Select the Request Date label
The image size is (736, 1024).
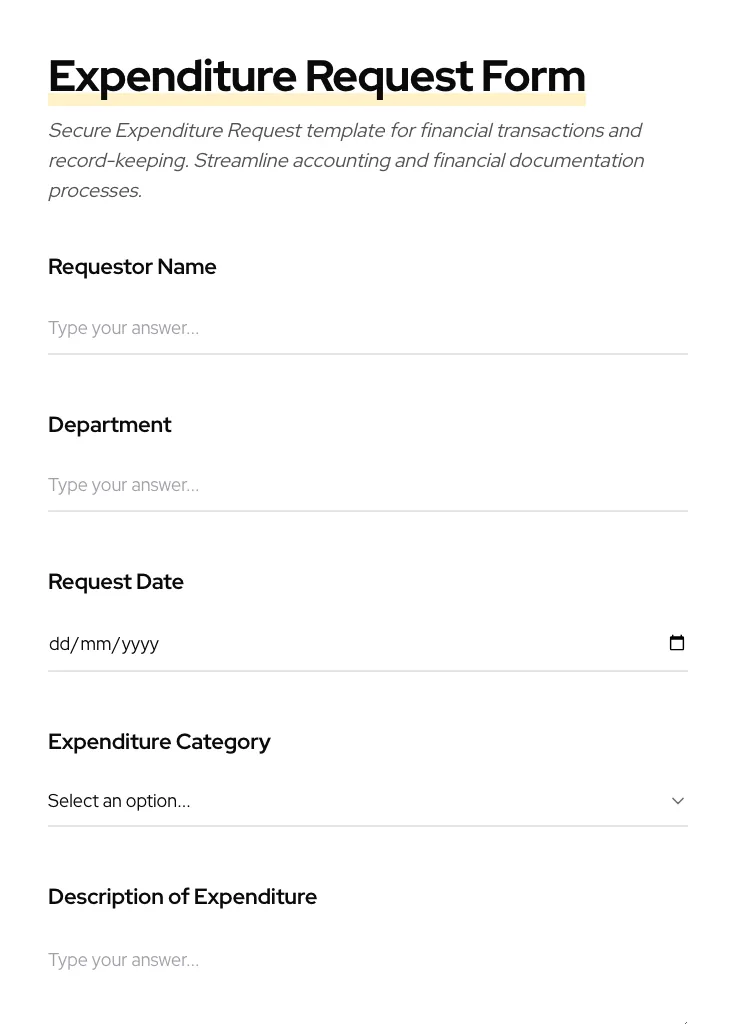pyautogui.click(x=116, y=582)
